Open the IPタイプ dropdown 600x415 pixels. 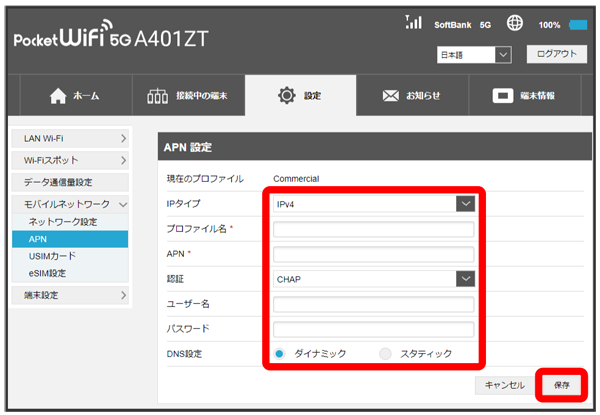coord(373,204)
